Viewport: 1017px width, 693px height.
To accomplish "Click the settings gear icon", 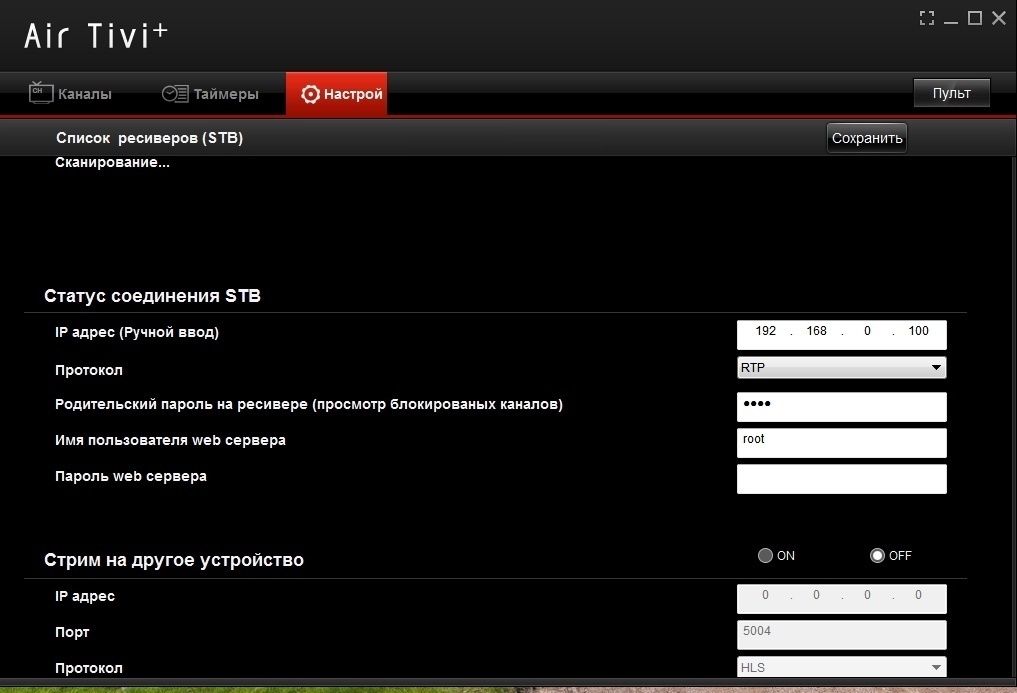I will coord(310,94).
